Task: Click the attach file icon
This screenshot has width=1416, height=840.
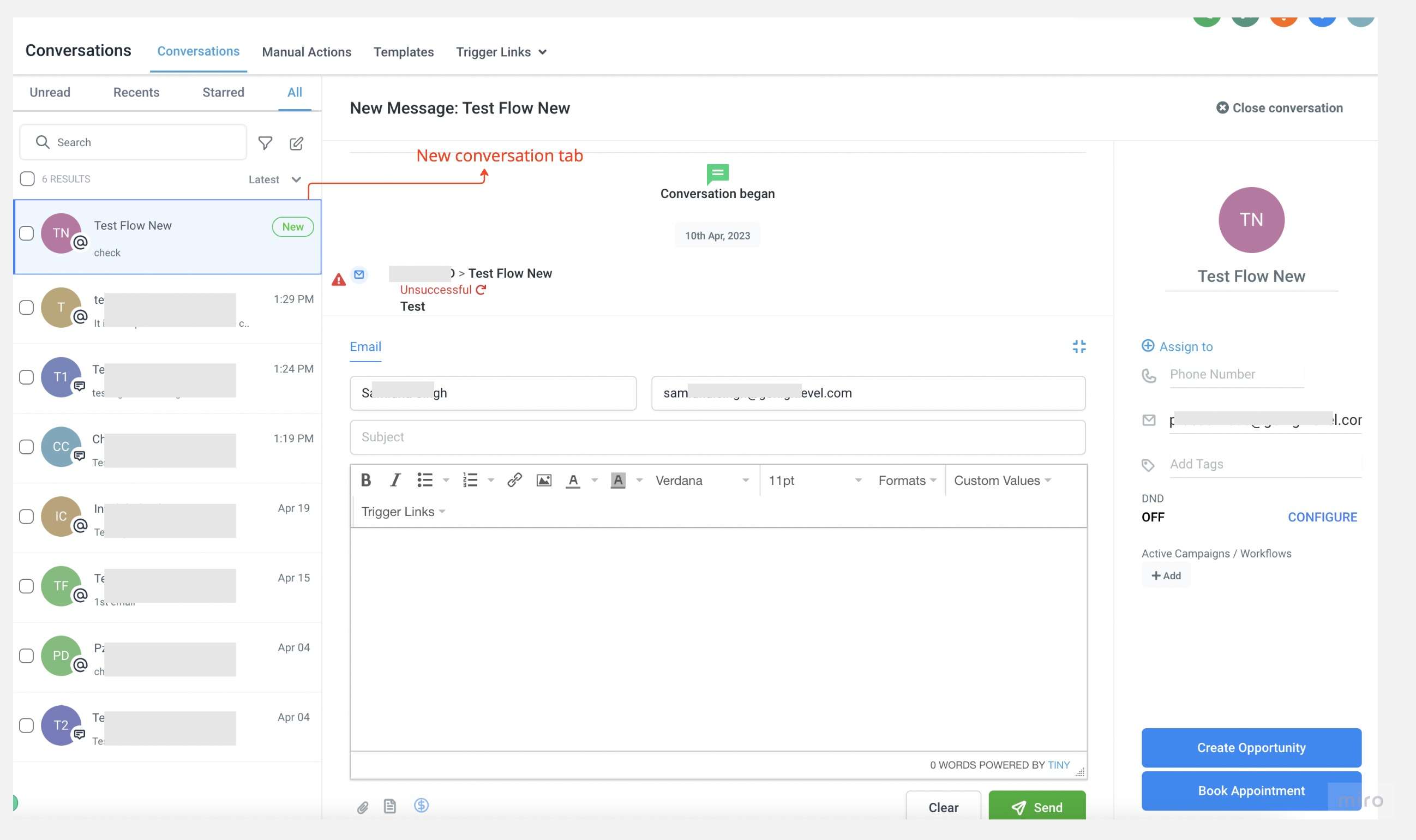Action: click(x=362, y=806)
